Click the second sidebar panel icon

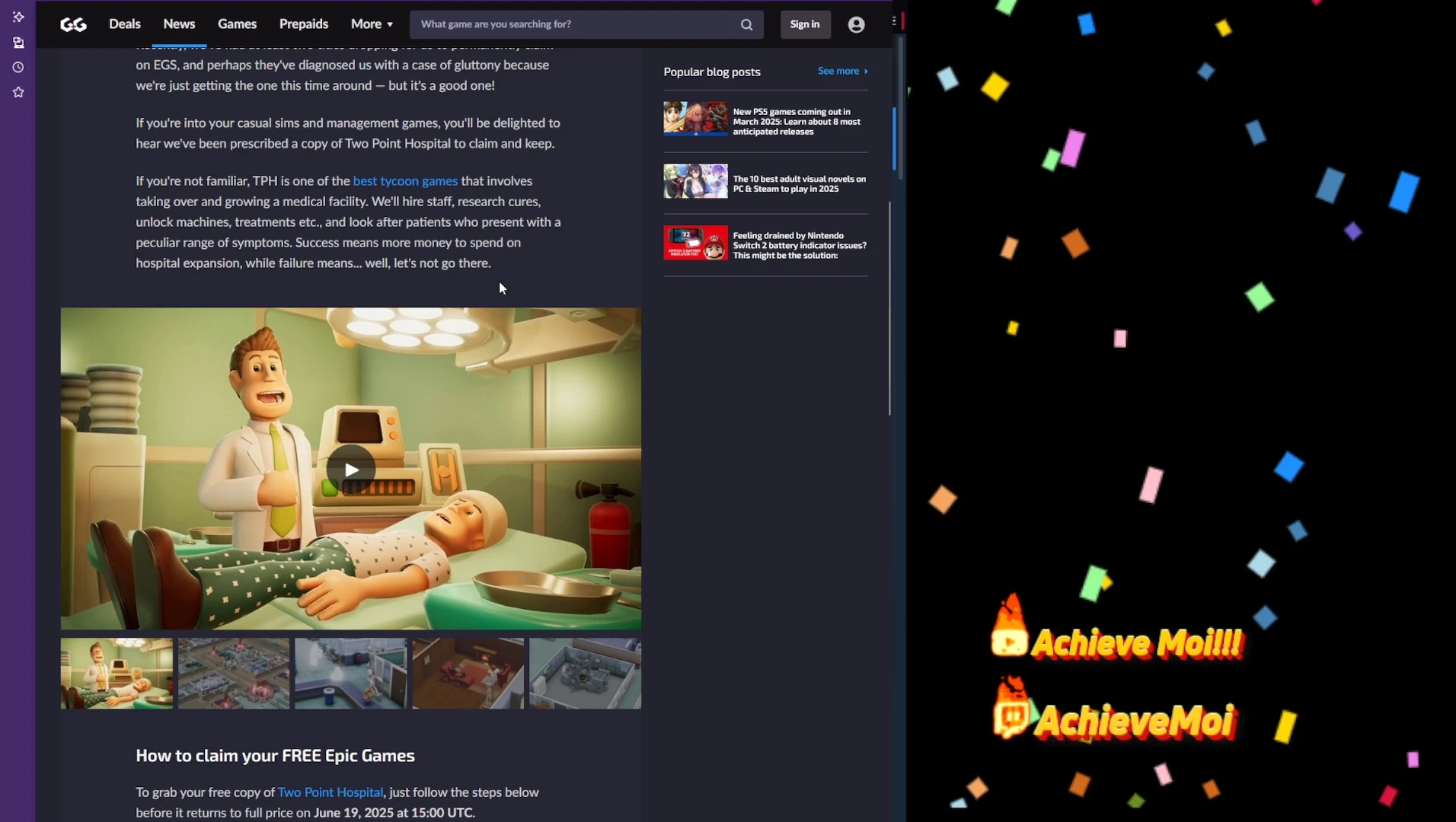[x=18, y=43]
